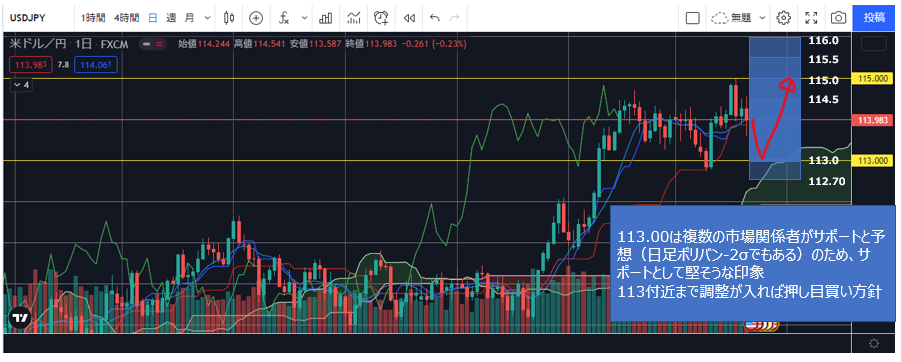Create an alert with the alarm clock icon

[381, 18]
